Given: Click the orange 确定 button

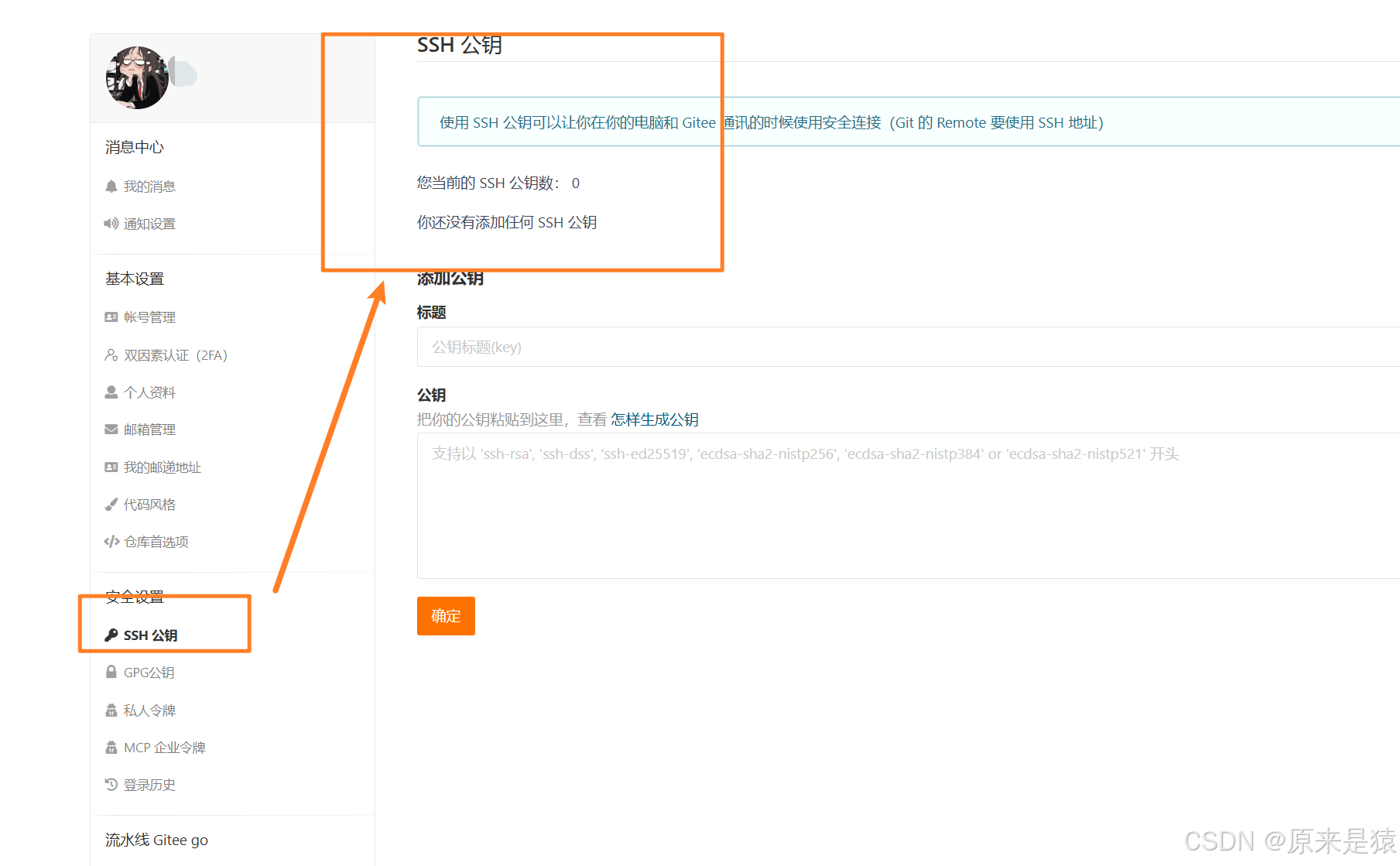Looking at the screenshot, I should (446, 616).
